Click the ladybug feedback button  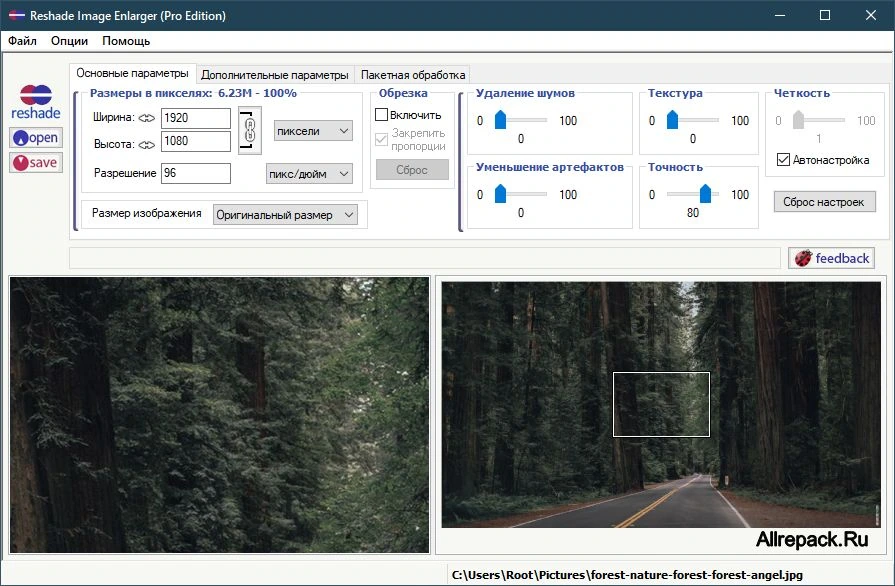point(832,258)
